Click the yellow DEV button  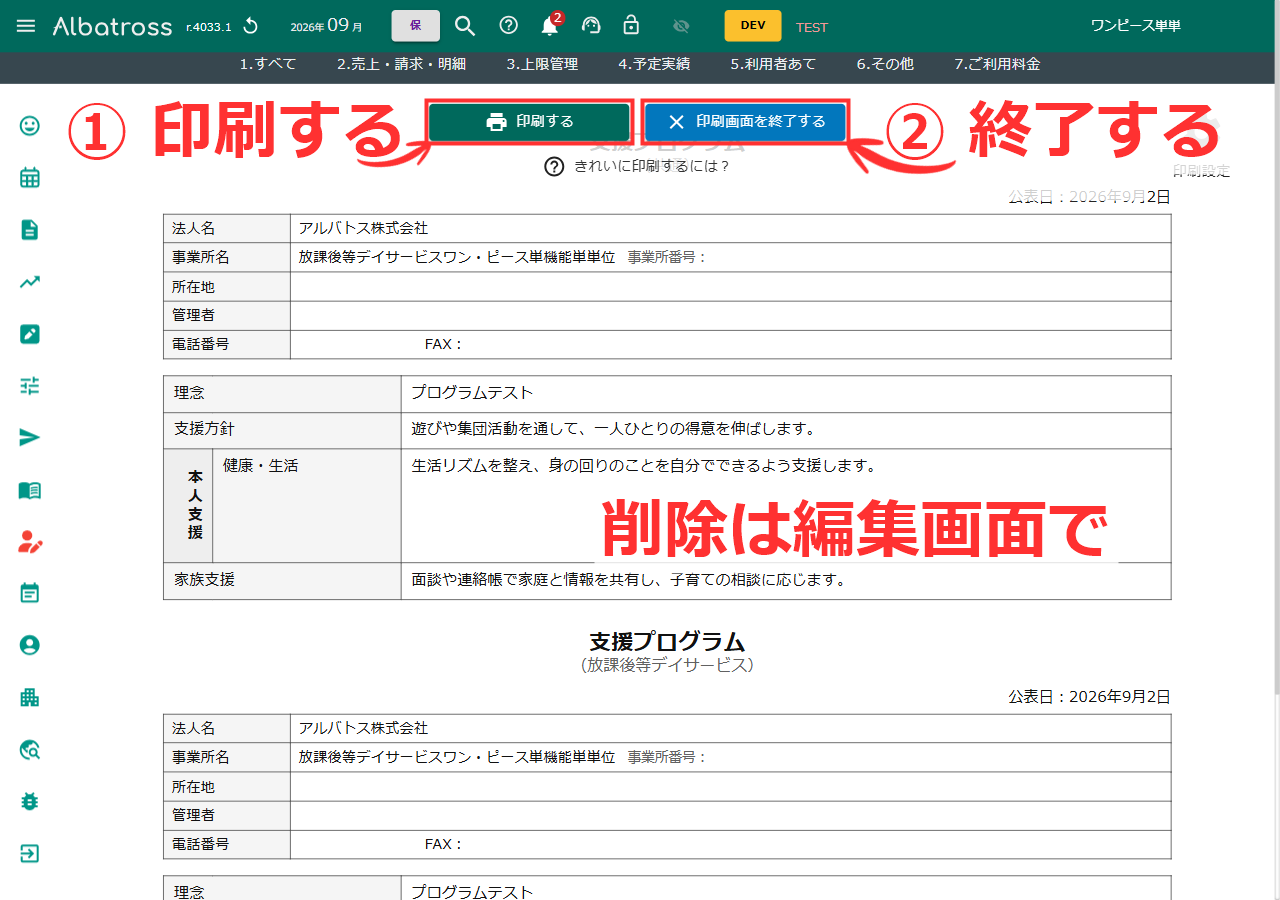point(753,26)
